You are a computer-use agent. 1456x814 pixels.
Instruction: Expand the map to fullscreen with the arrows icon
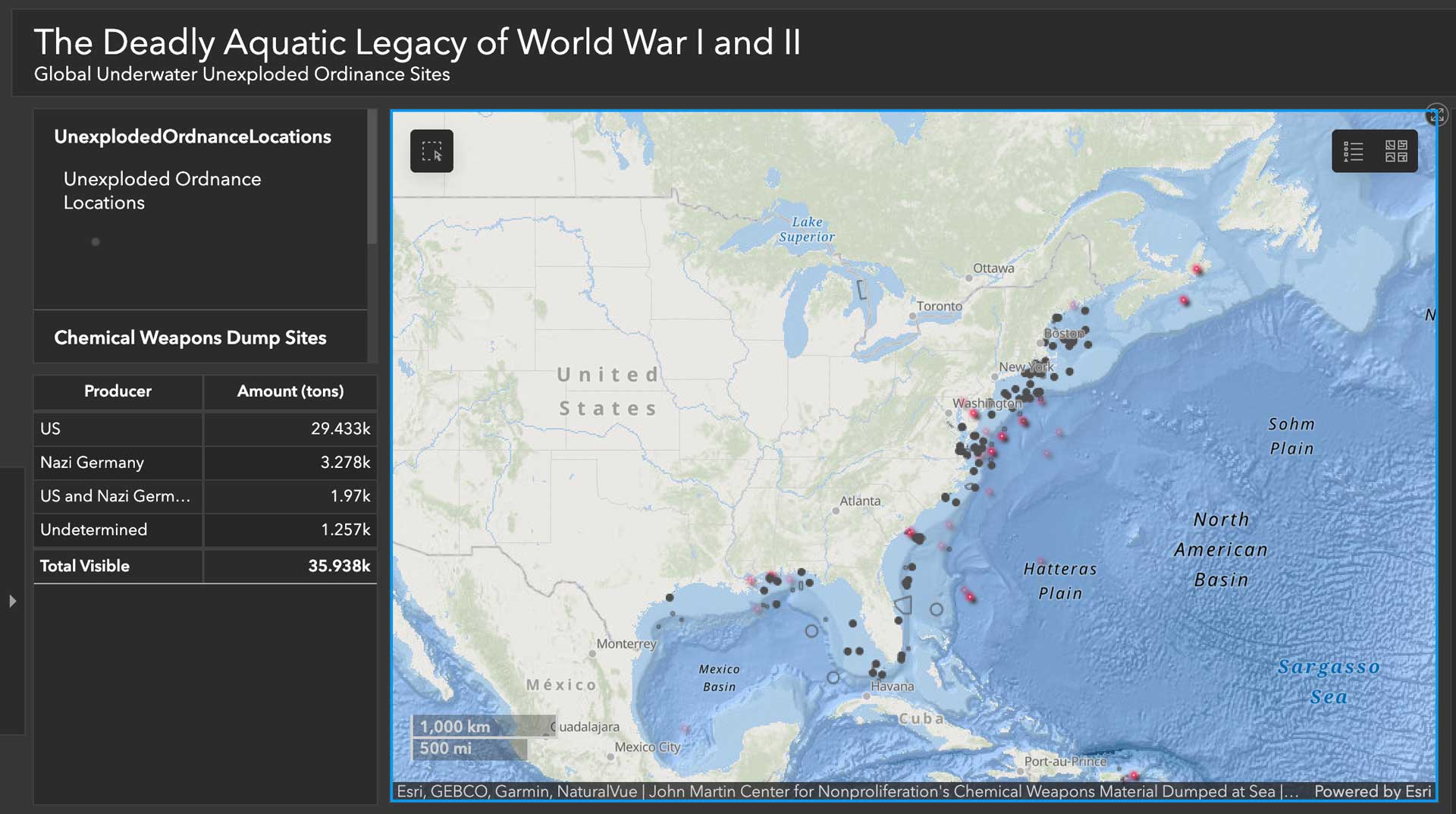tap(1436, 114)
